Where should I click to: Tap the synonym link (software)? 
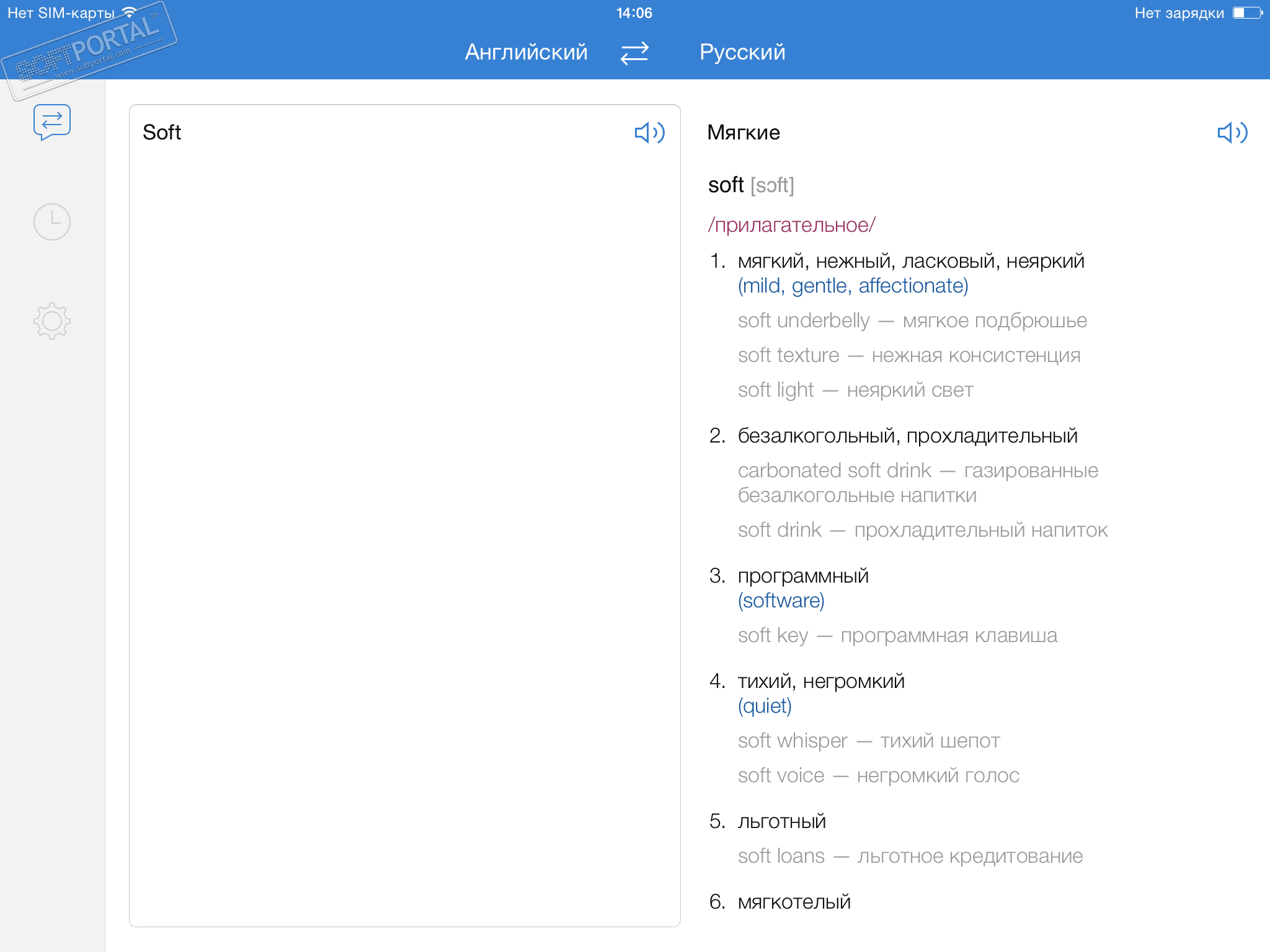(x=781, y=601)
